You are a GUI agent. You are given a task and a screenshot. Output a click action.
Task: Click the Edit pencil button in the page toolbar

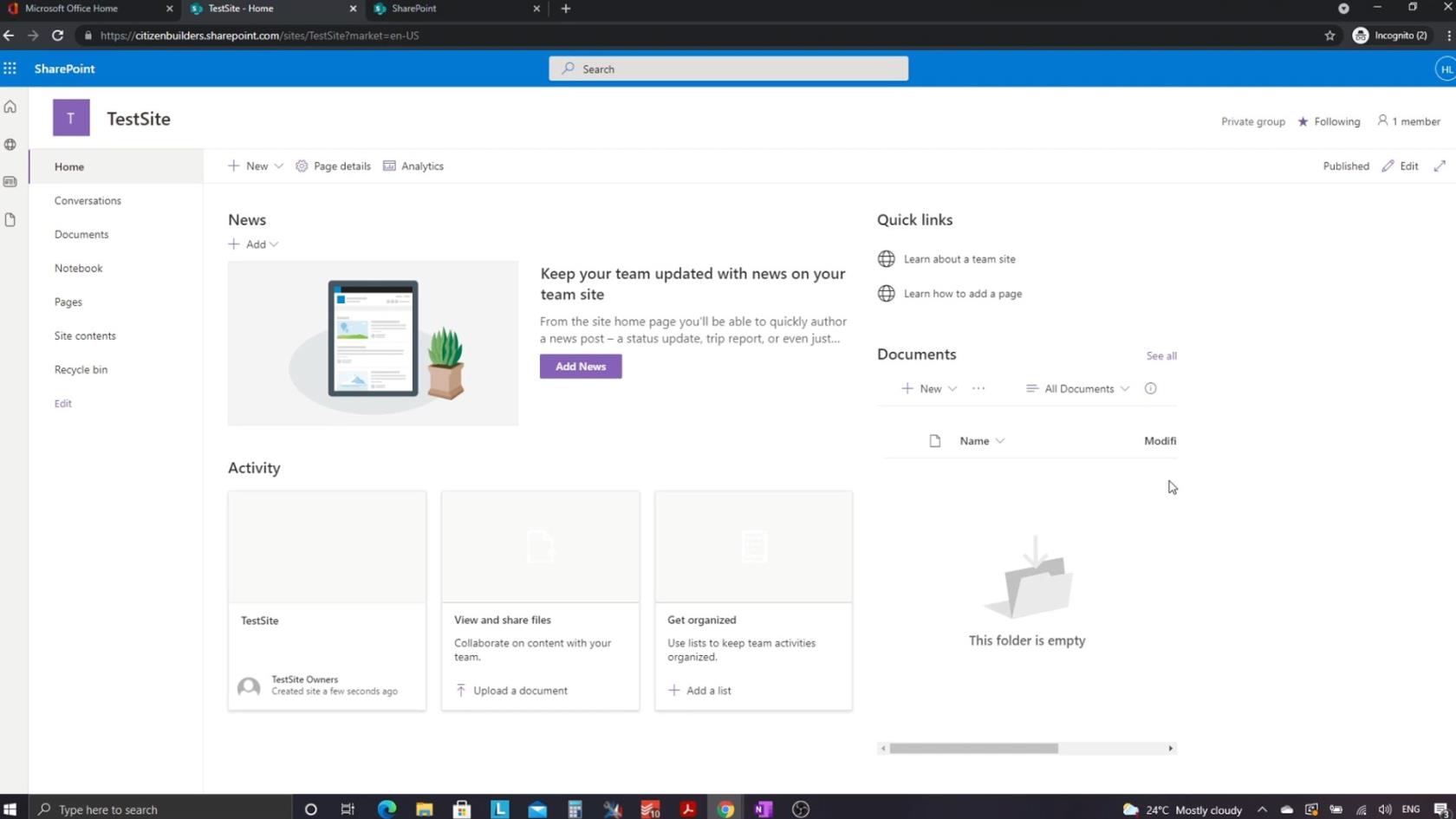click(x=1400, y=166)
